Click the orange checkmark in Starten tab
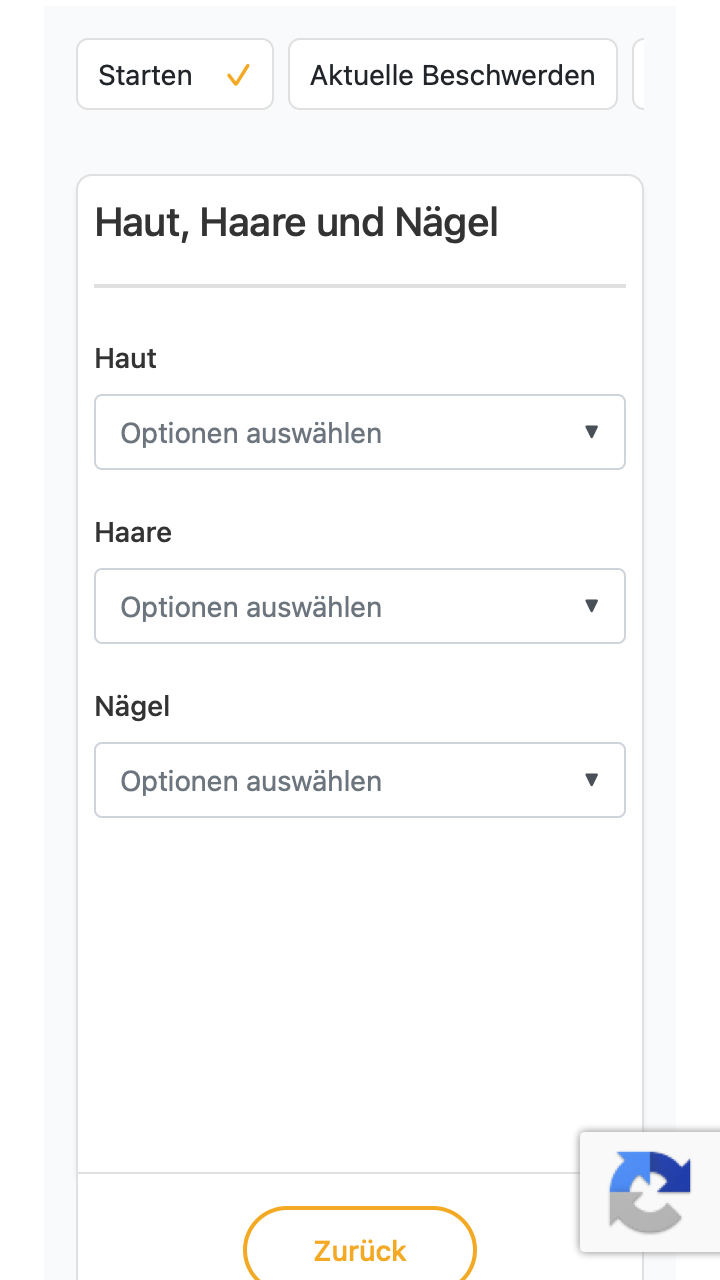The width and height of the screenshot is (720, 1280). click(238, 75)
